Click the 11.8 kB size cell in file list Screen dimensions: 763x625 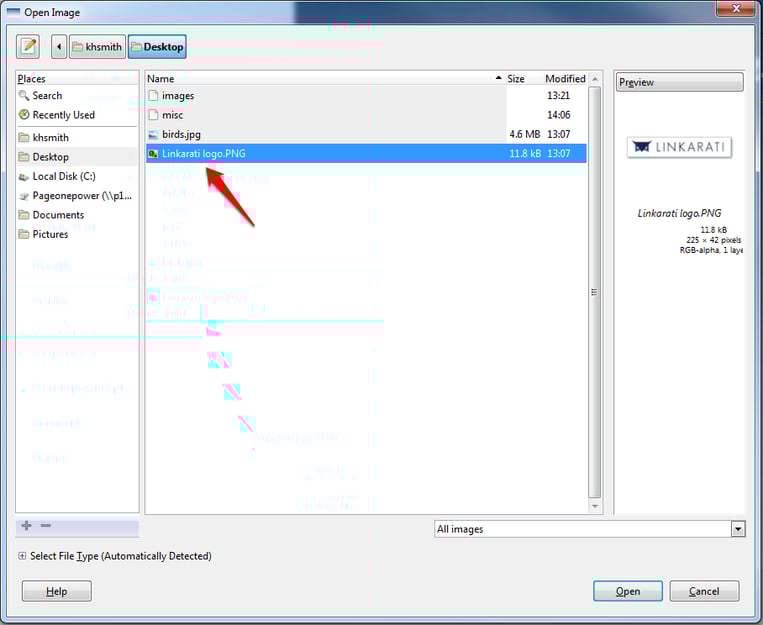[525, 153]
